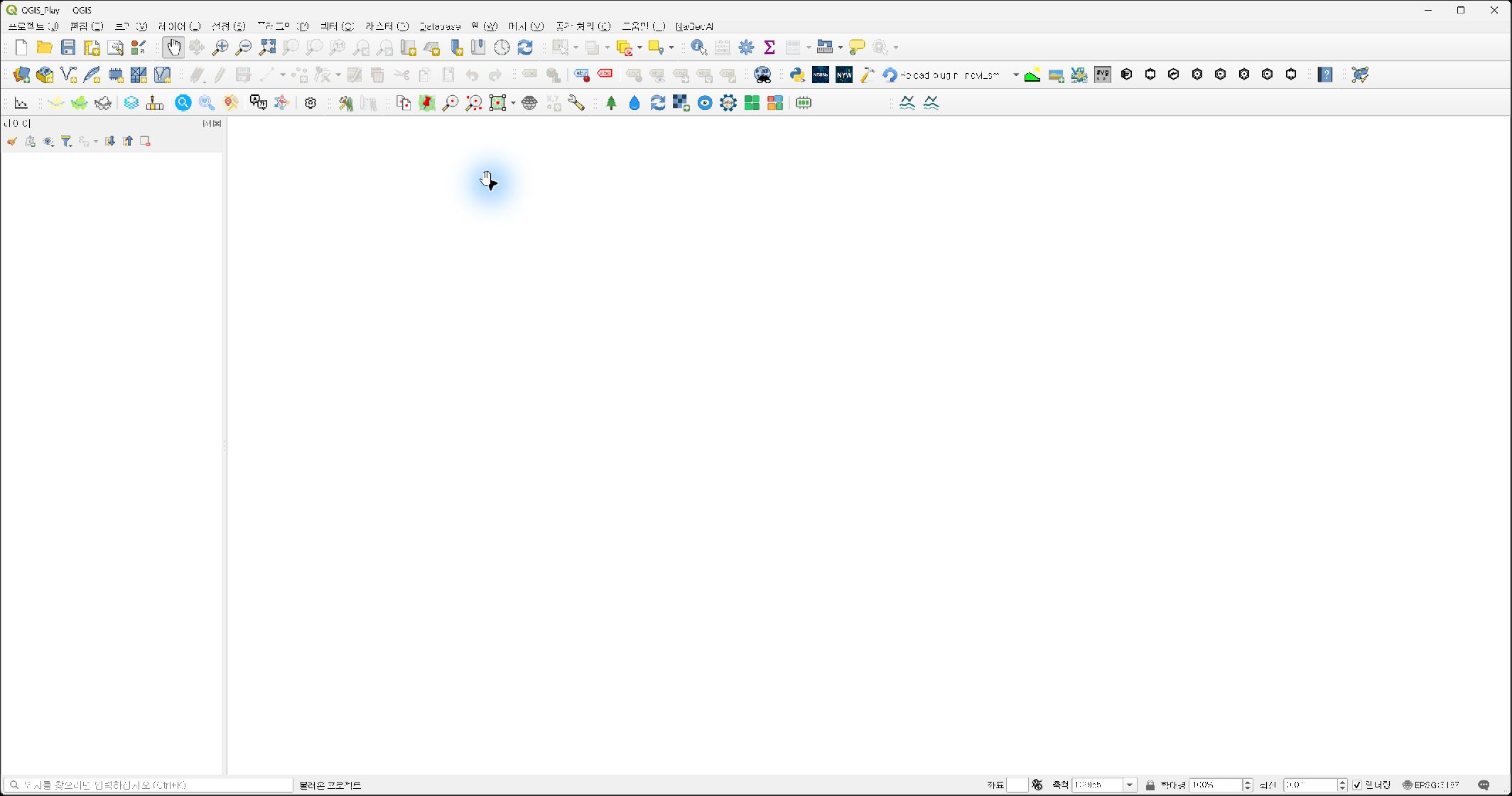This screenshot has height=796, width=1512.
Task: Click the EPSG project CRS button
Action: 1430,785
